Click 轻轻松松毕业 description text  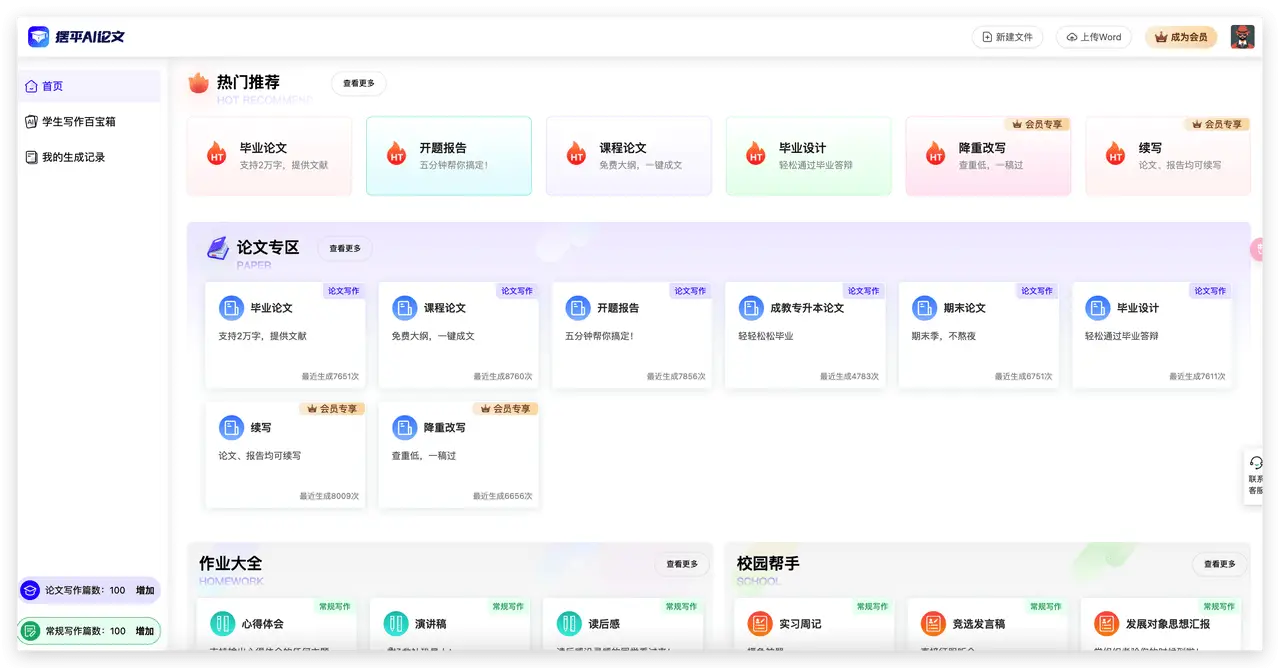[x=766, y=336]
